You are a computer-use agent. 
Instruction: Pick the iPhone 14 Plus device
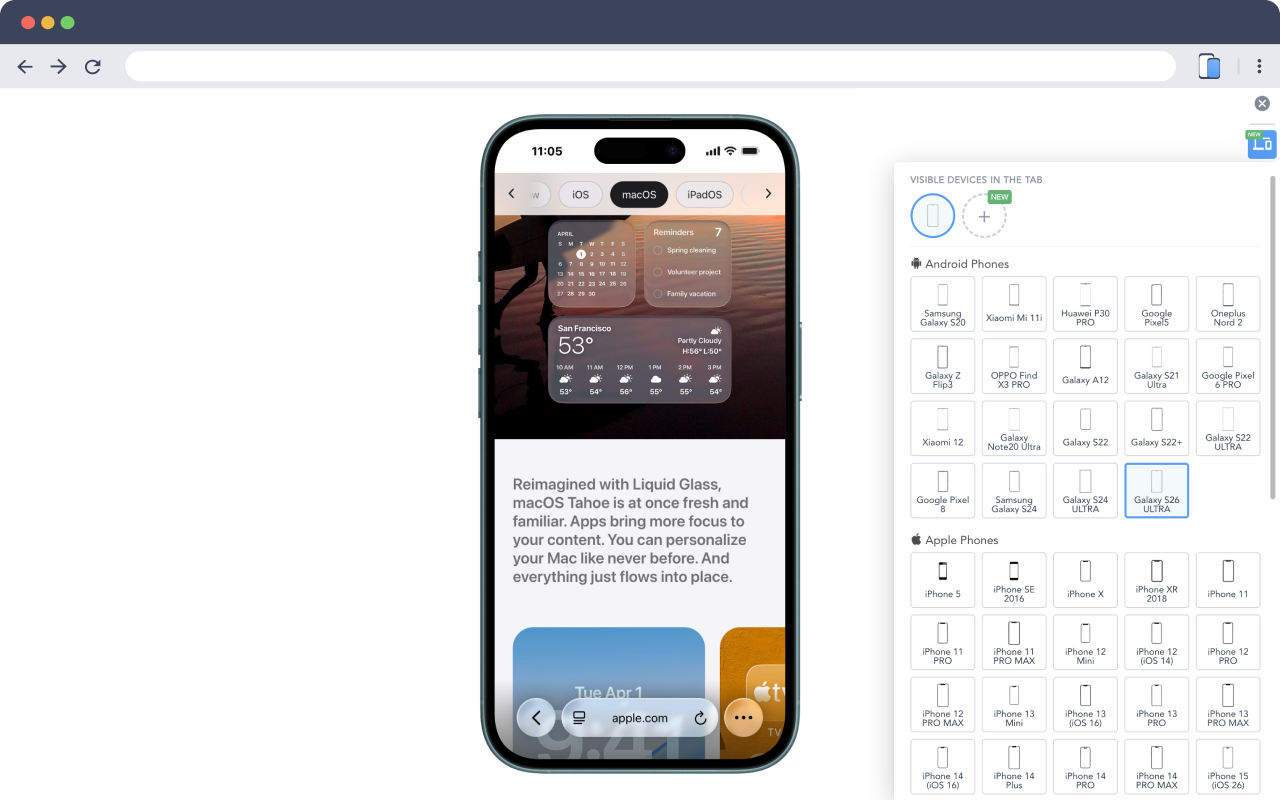(1014, 767)
